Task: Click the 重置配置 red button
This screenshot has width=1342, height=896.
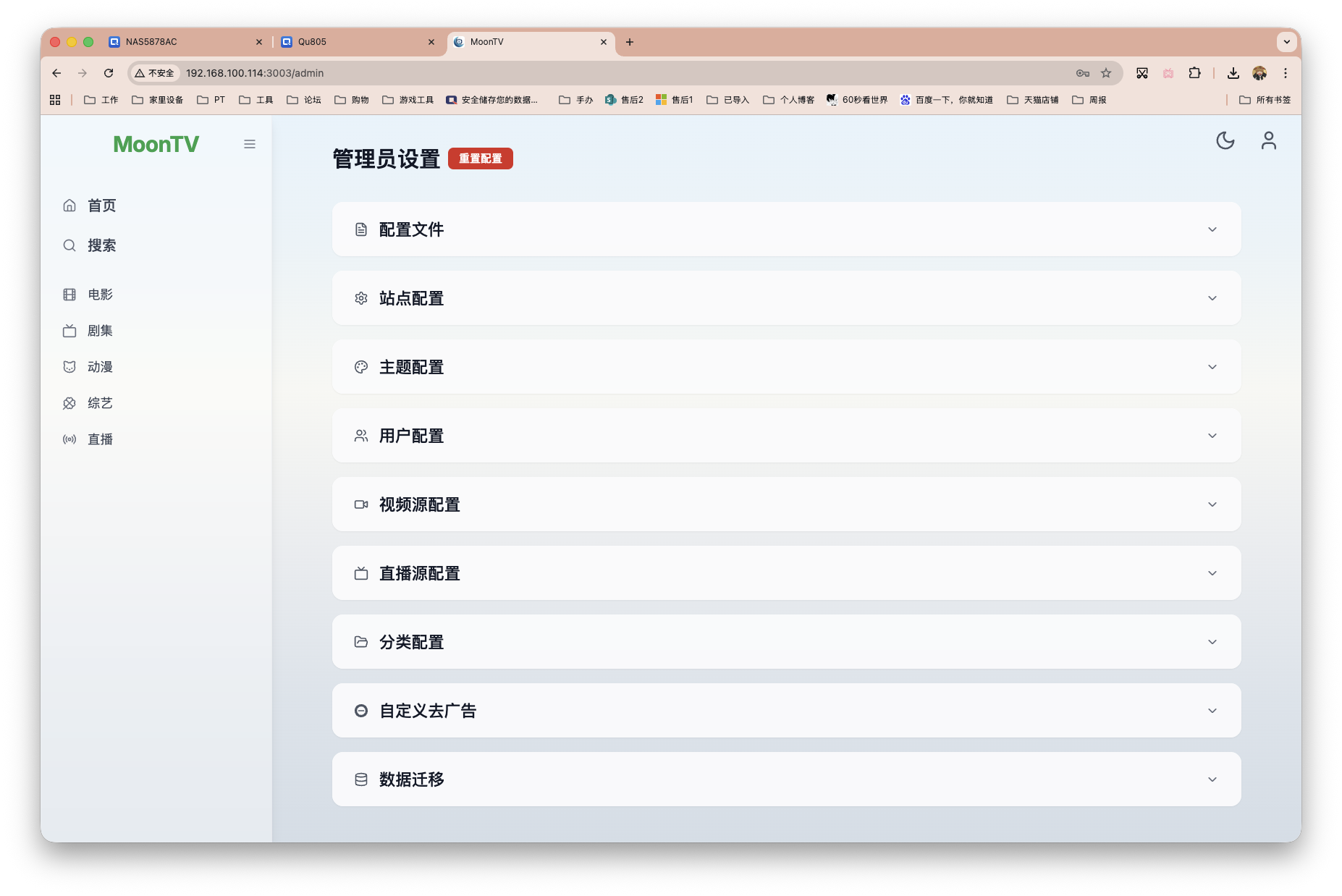Action: tap(480, 159)
